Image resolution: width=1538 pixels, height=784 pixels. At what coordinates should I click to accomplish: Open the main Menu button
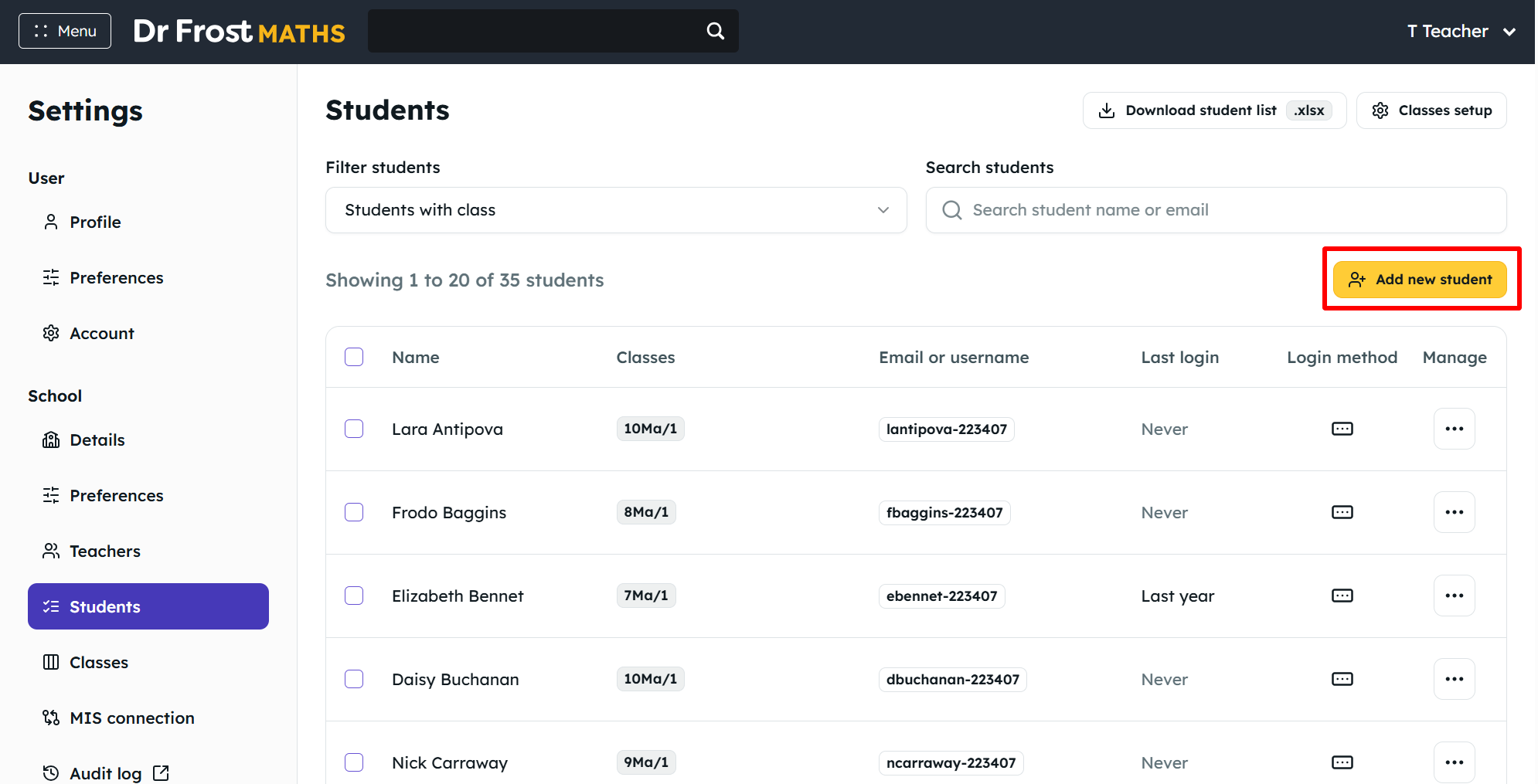(x=65, y=31)
